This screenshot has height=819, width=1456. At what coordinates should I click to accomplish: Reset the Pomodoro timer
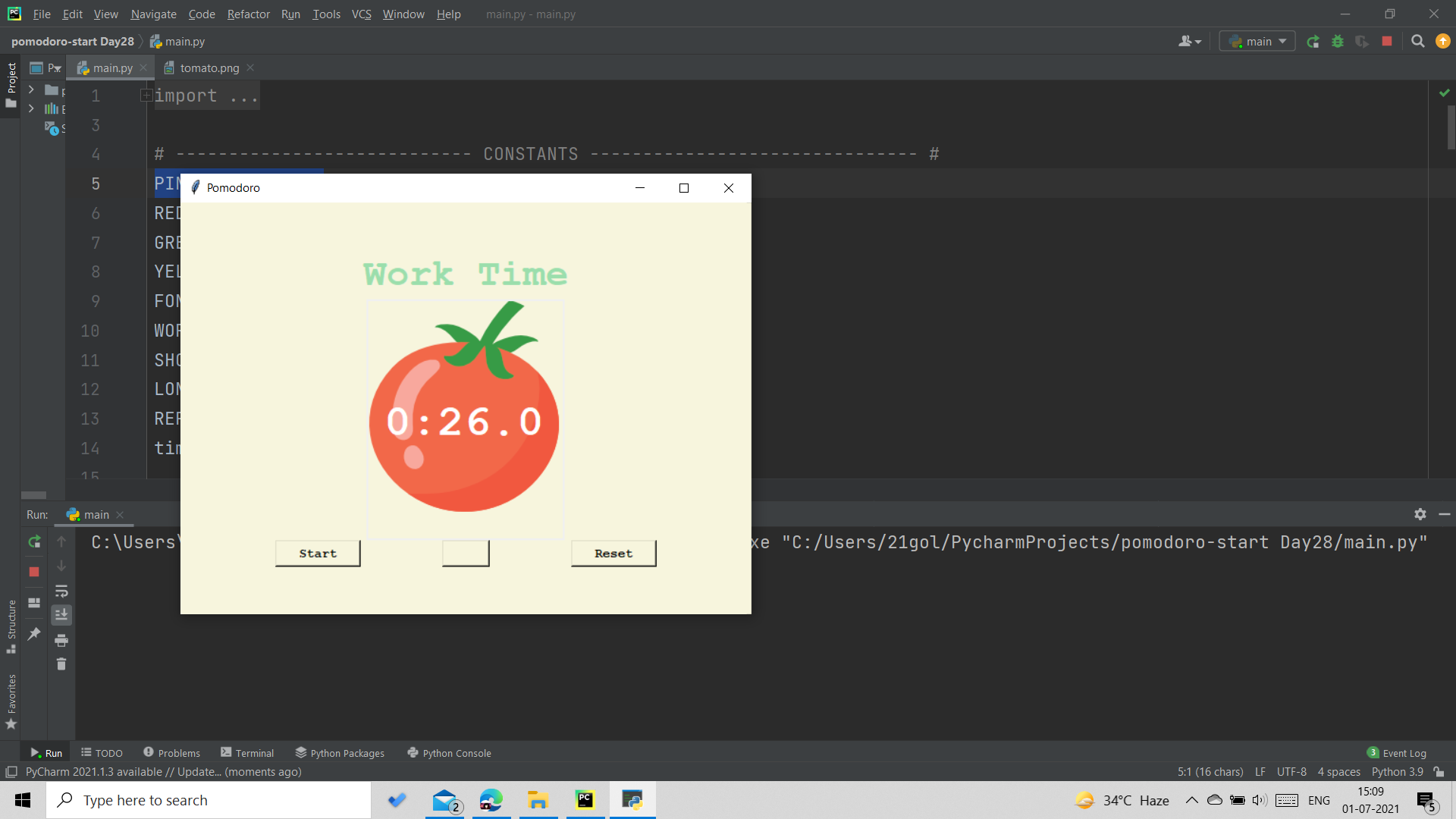(x=613, y=553)
